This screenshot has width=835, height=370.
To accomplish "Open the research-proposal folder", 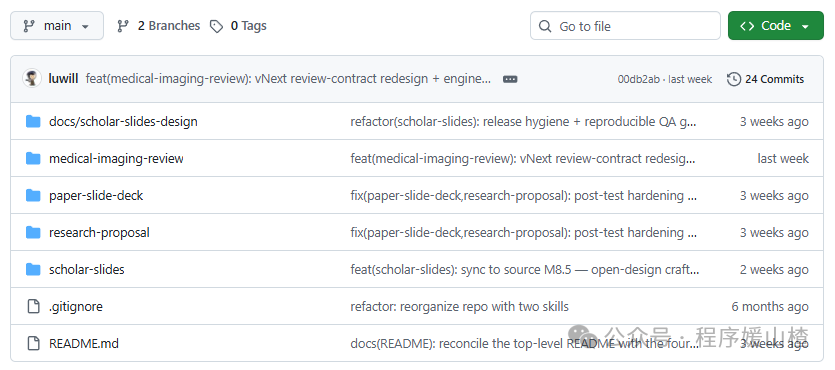I will coord(99,233).
